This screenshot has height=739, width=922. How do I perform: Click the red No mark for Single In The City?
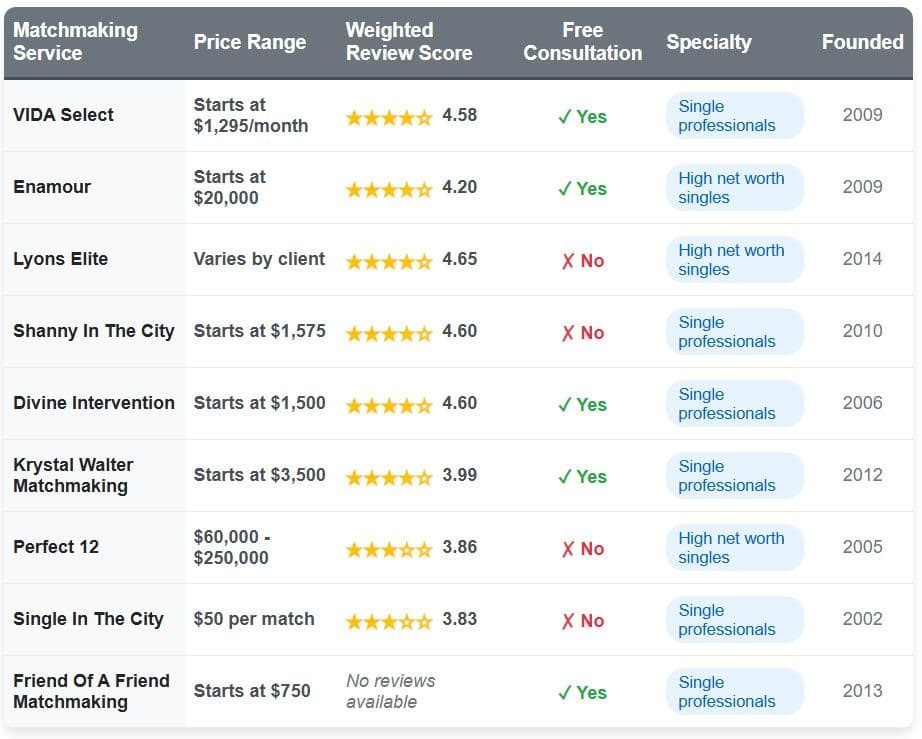(582, 621)
